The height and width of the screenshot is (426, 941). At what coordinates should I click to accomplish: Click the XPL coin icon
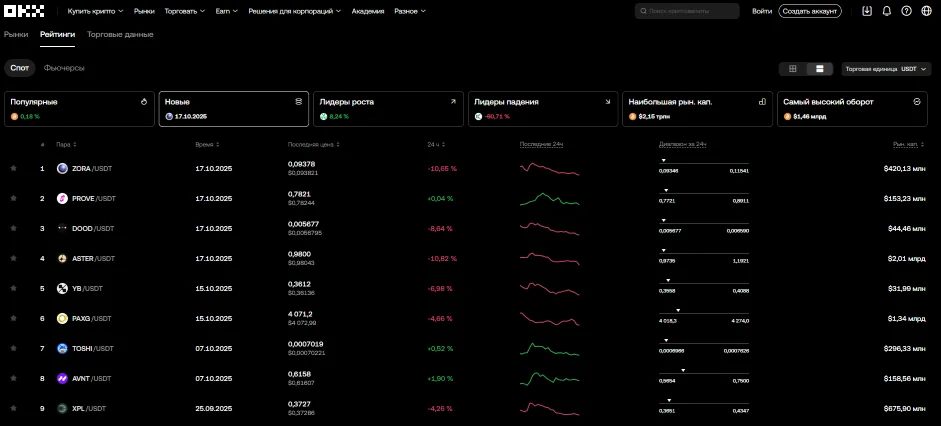point(62,409)
